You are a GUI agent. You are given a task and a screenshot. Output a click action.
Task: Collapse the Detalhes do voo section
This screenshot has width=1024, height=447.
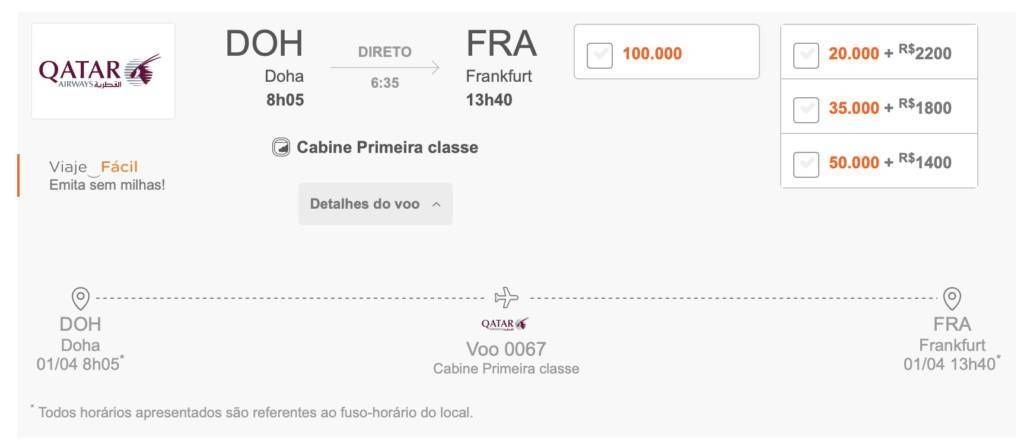tap(376, 204)
